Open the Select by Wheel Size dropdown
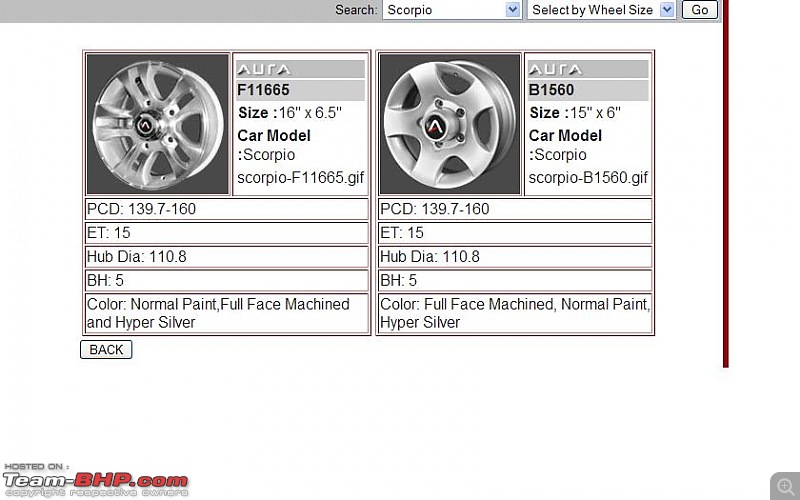 click(602, 10)
